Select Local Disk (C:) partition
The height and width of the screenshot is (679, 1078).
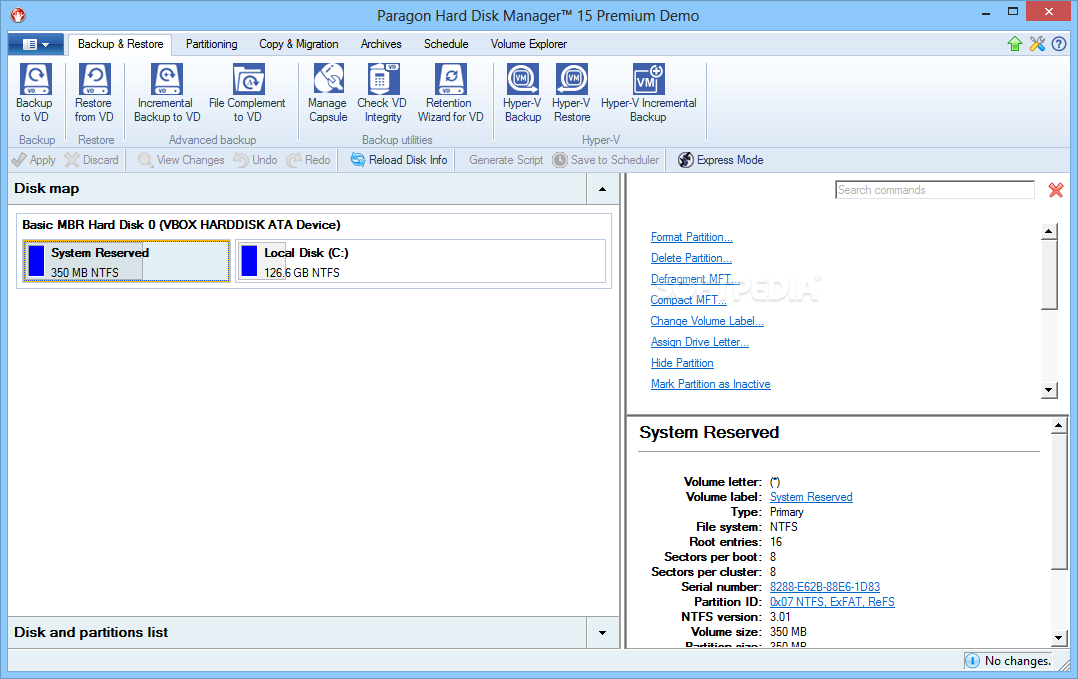tap(421, 261)
